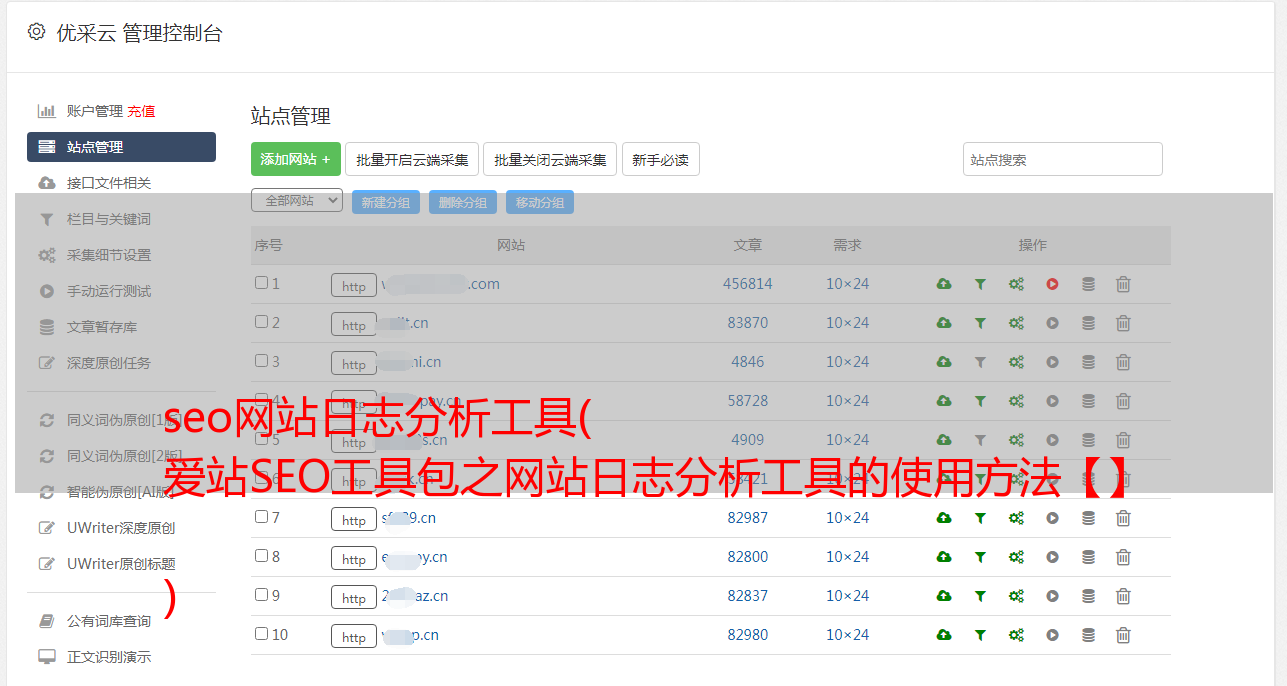Click the red 充值 link
Screen dimensions: 1287x686
(x=141, y=111)
